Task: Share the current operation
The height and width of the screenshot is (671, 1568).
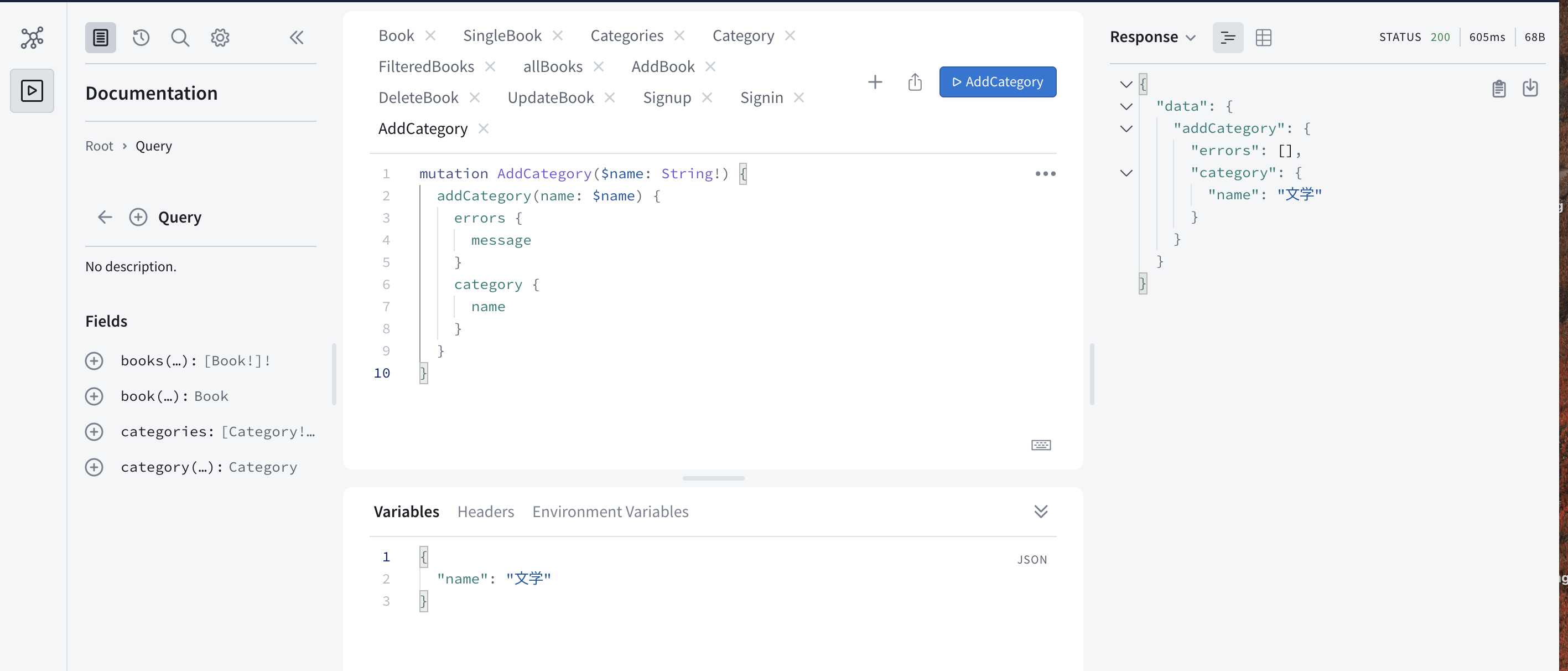Action: (x=915, y=81)
